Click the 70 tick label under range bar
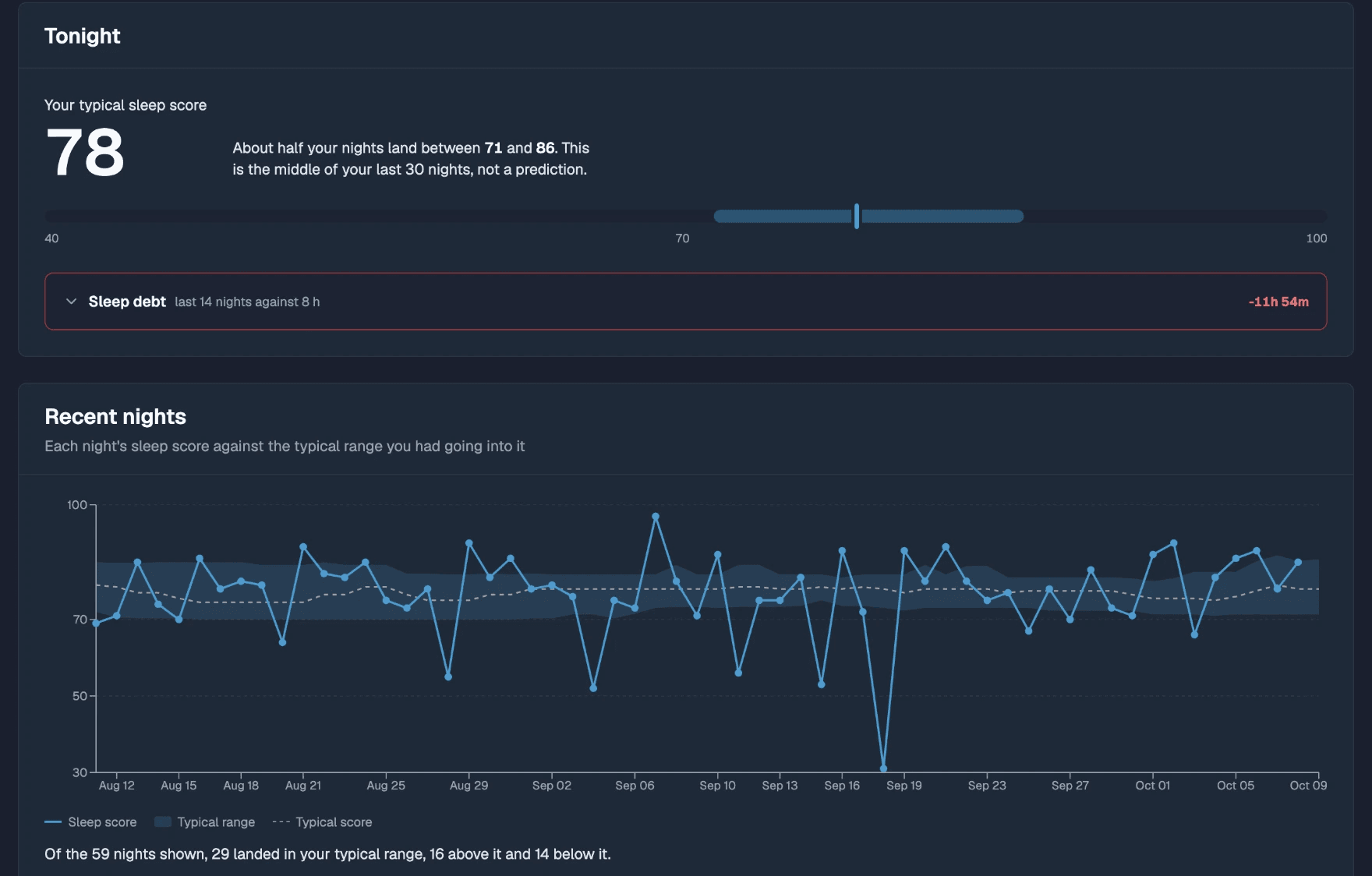The height and width of the screenshot is (876, 1372). tap(682, 238)
